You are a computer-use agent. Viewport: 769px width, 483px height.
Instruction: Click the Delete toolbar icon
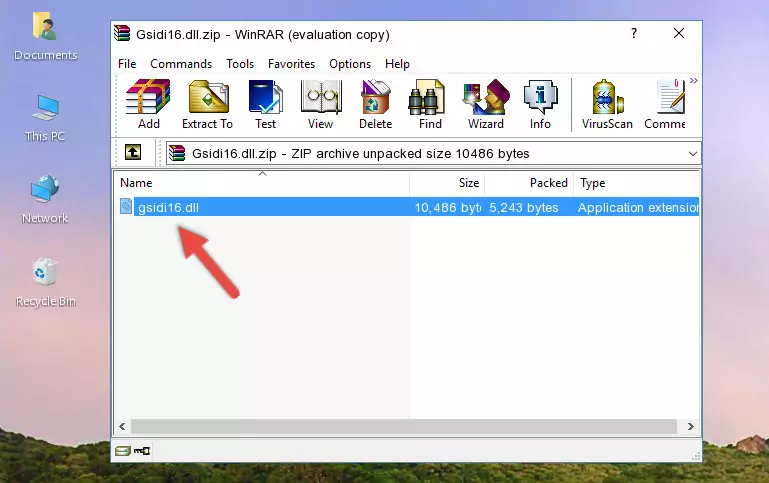point(376,104)
